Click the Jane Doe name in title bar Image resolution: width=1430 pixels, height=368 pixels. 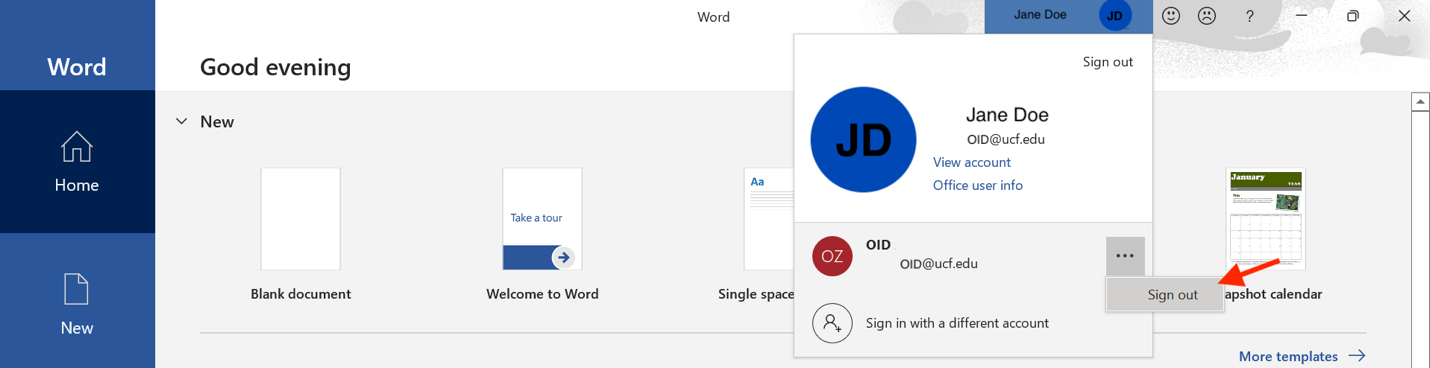[x=1040, y=15]
